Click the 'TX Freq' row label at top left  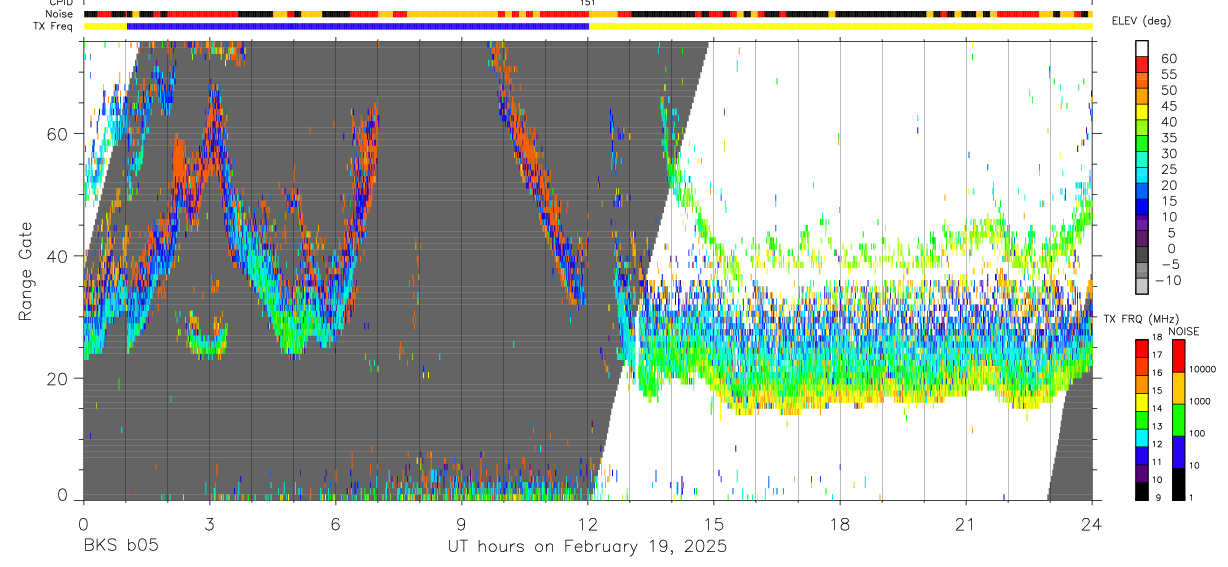tap(51, 26)
